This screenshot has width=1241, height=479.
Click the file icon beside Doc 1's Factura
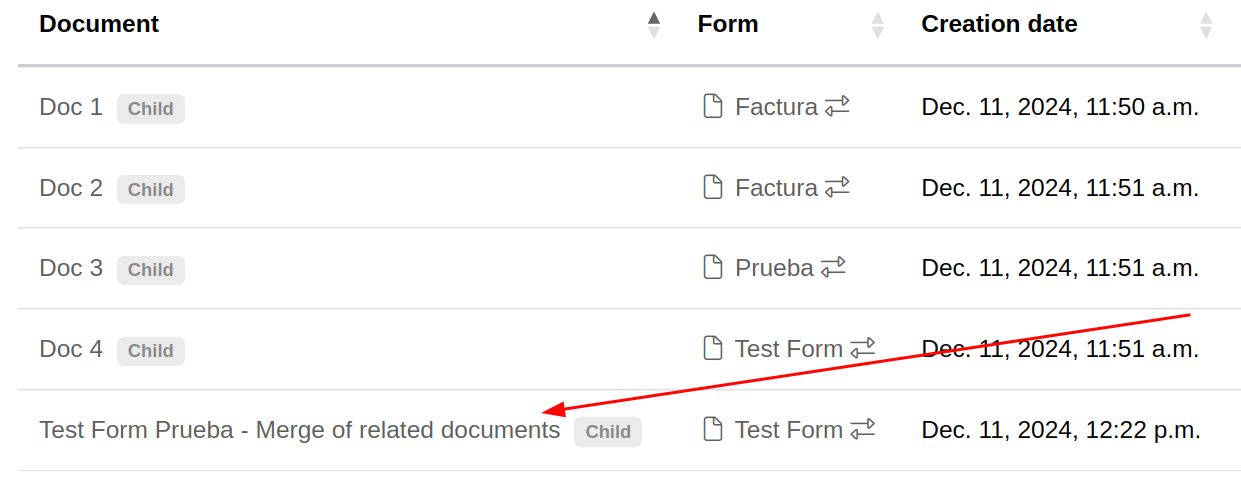tap(713, 106)
